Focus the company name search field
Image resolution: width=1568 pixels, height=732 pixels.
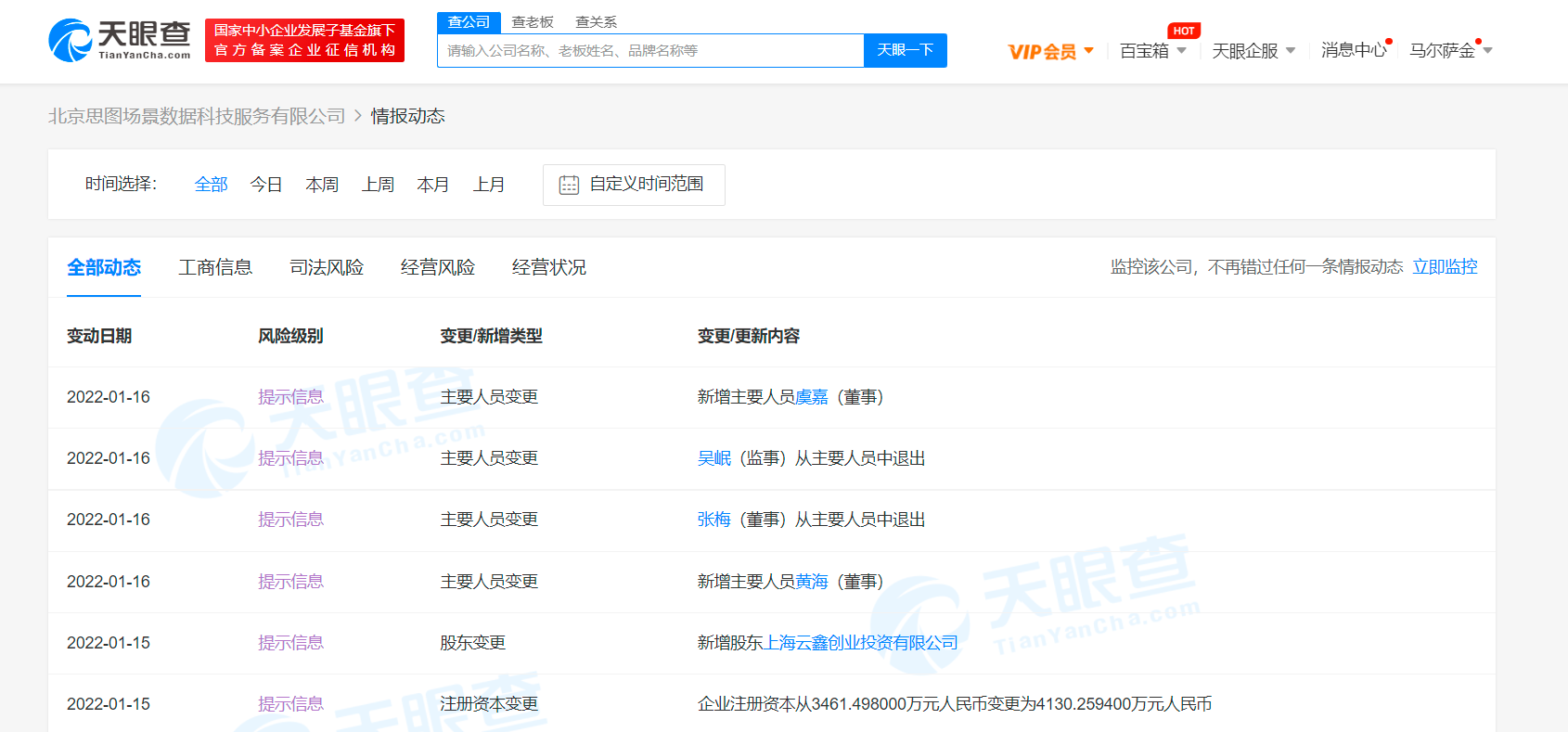[x=650, y=50]
